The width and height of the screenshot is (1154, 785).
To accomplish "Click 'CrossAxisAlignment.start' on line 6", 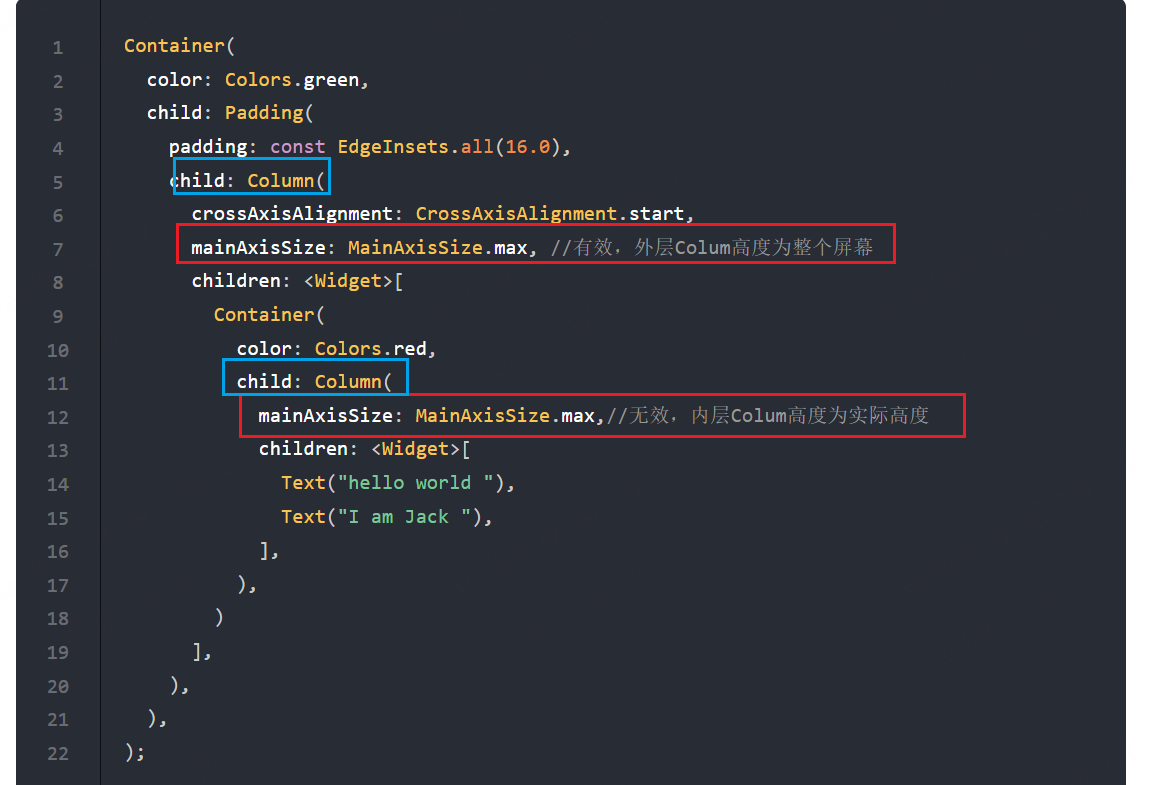I will click(550, 214).
